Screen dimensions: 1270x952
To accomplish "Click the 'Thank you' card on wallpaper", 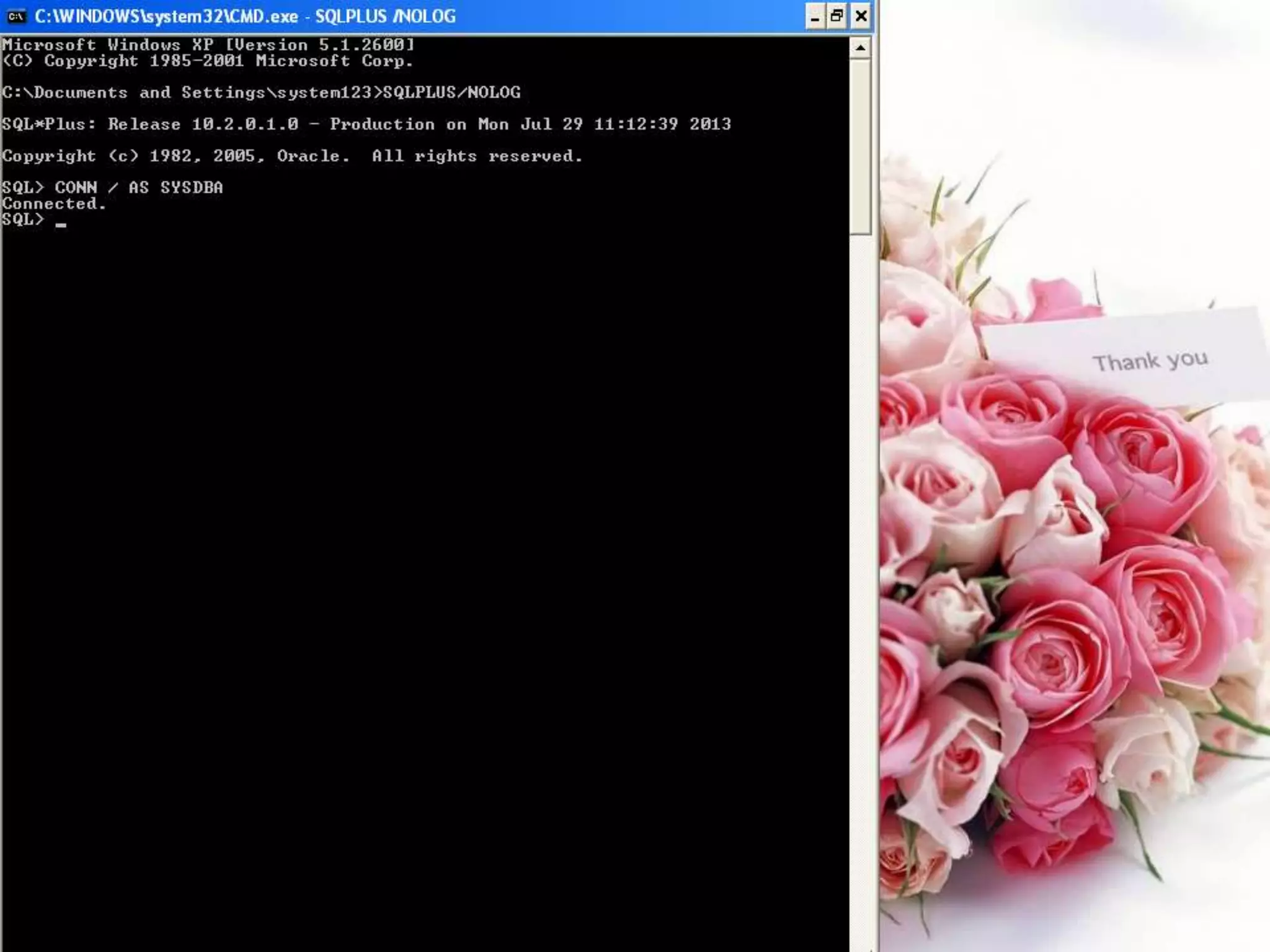I will (1149, 361).
